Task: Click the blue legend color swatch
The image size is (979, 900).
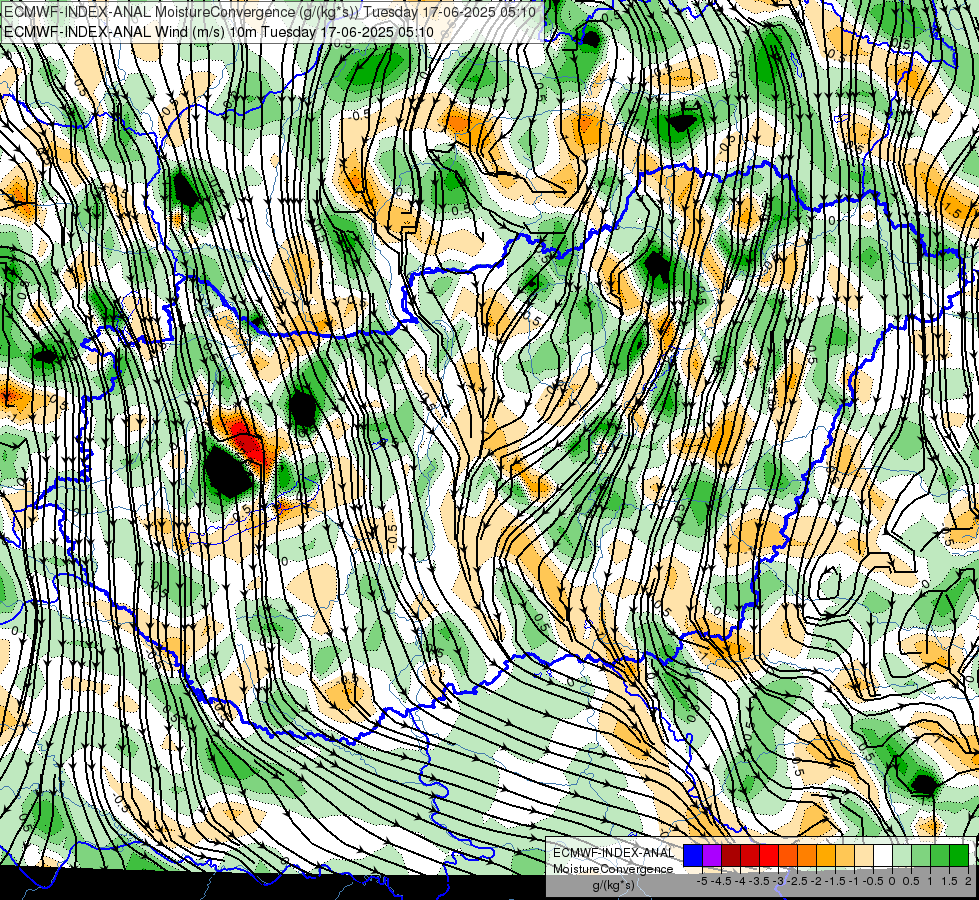Action: [693, 855]
